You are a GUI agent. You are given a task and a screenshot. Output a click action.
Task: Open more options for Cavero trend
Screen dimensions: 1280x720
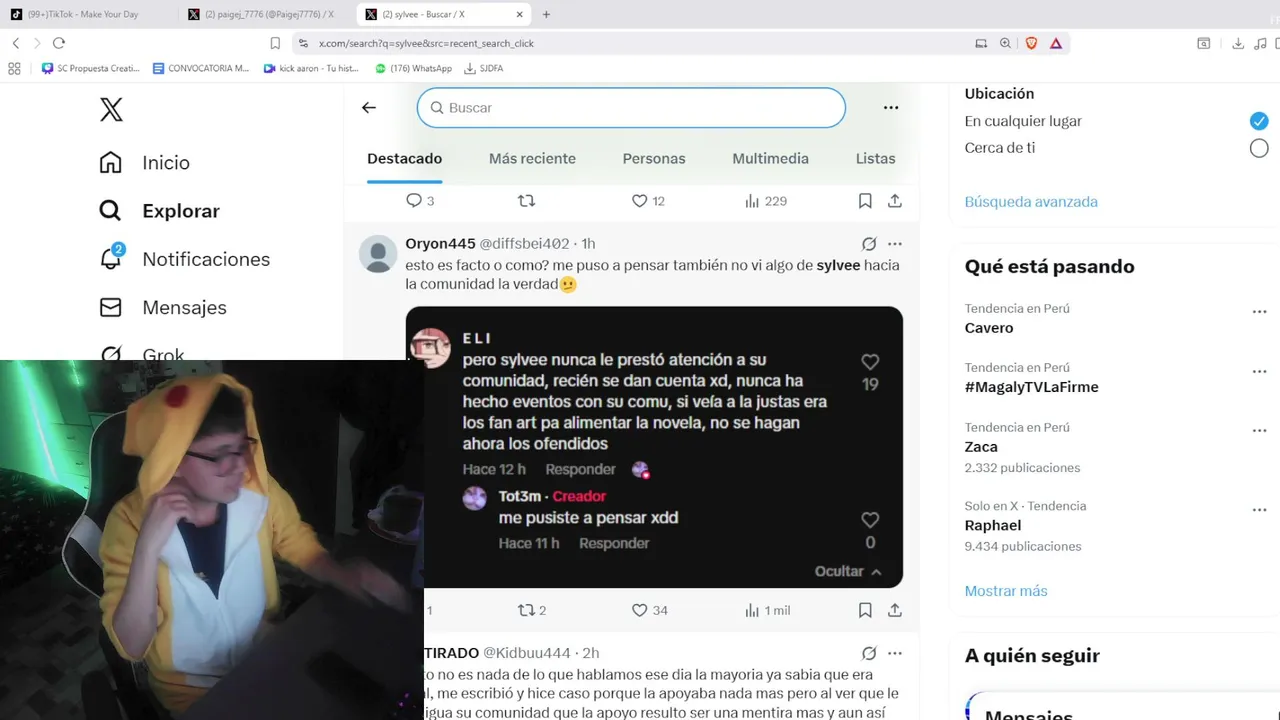click(x=1260, y=312)
